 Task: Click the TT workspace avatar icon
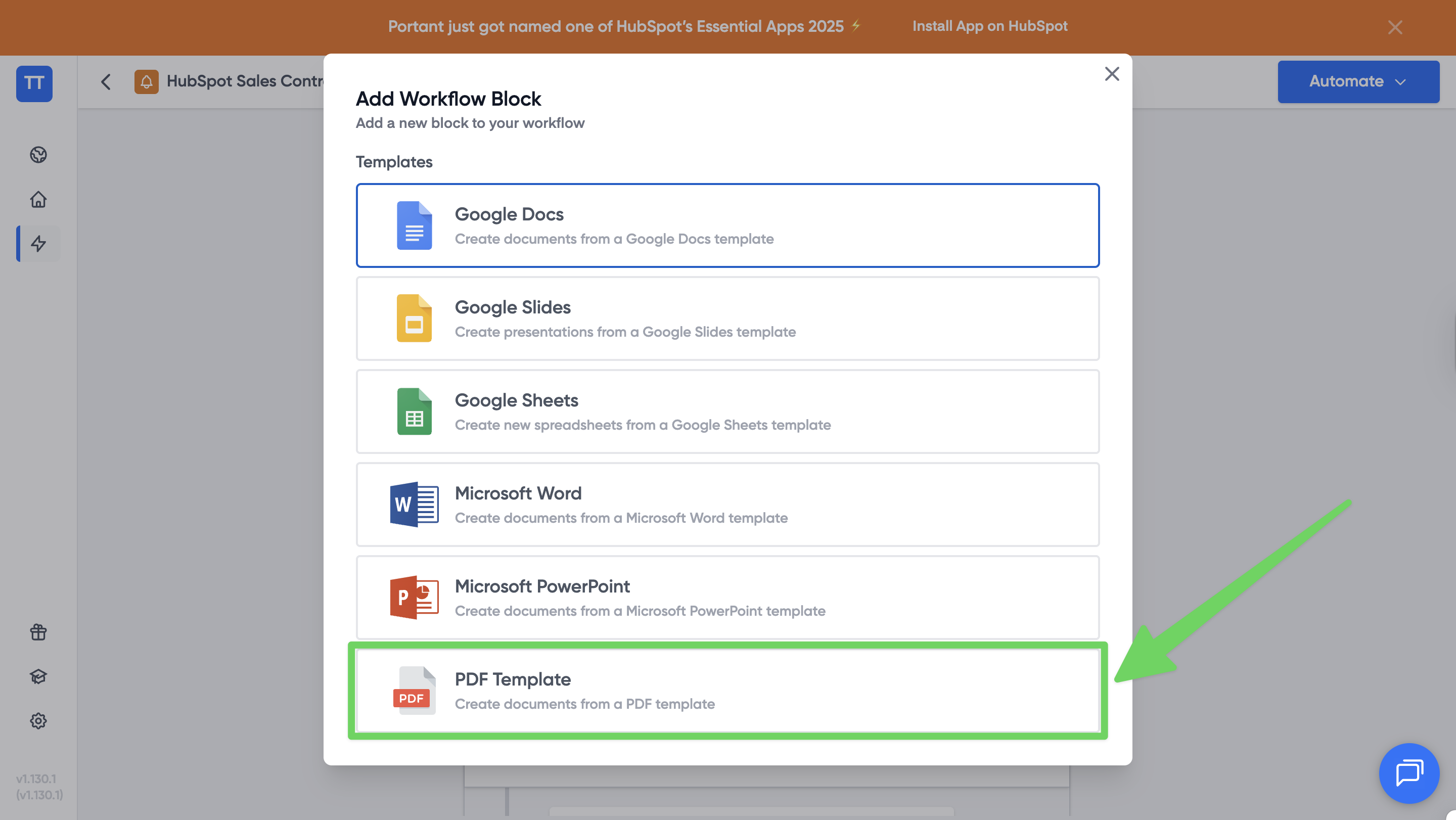[34, 83]
